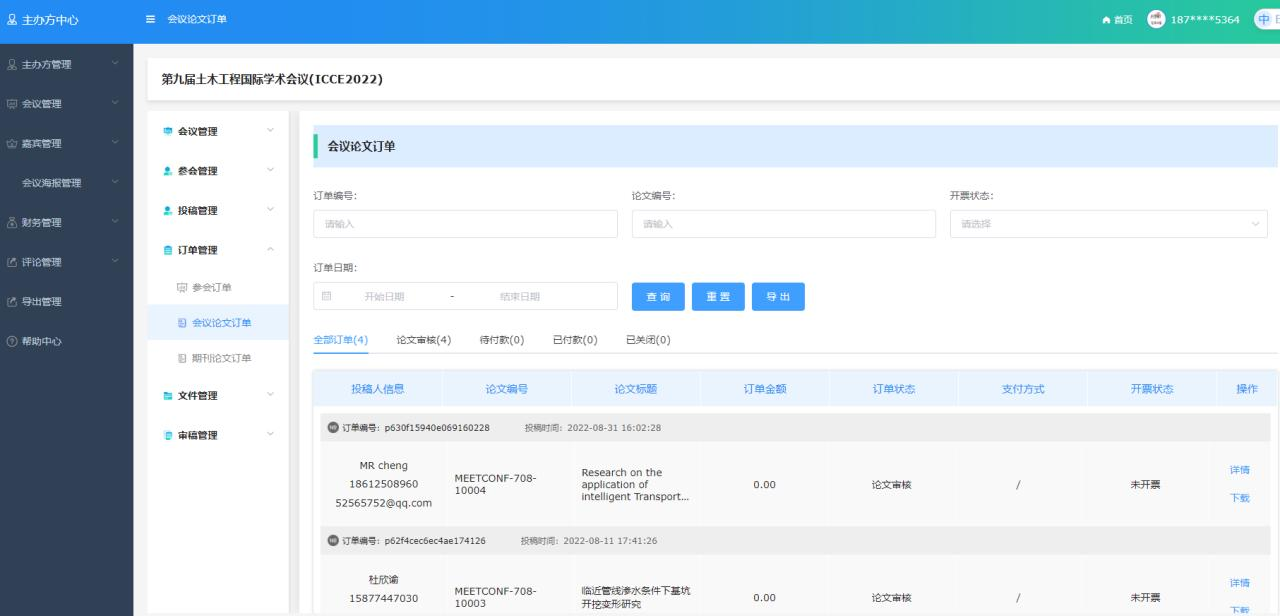Viewport: 1280px width, 616px height.
Task: Open the 开票状态 dropdown
Action: [1108, 224]
